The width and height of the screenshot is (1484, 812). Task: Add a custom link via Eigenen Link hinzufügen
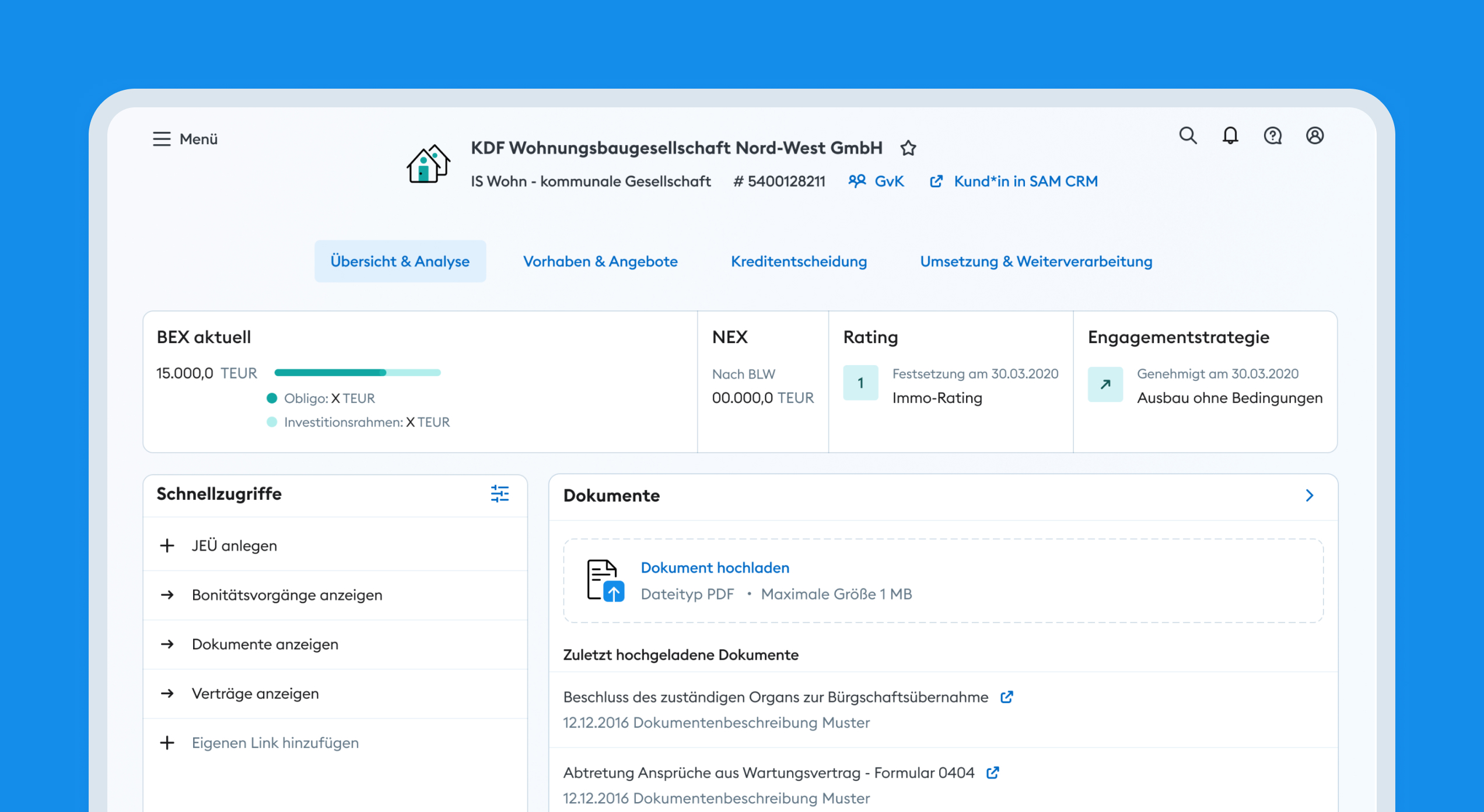(x=275, y=743)
